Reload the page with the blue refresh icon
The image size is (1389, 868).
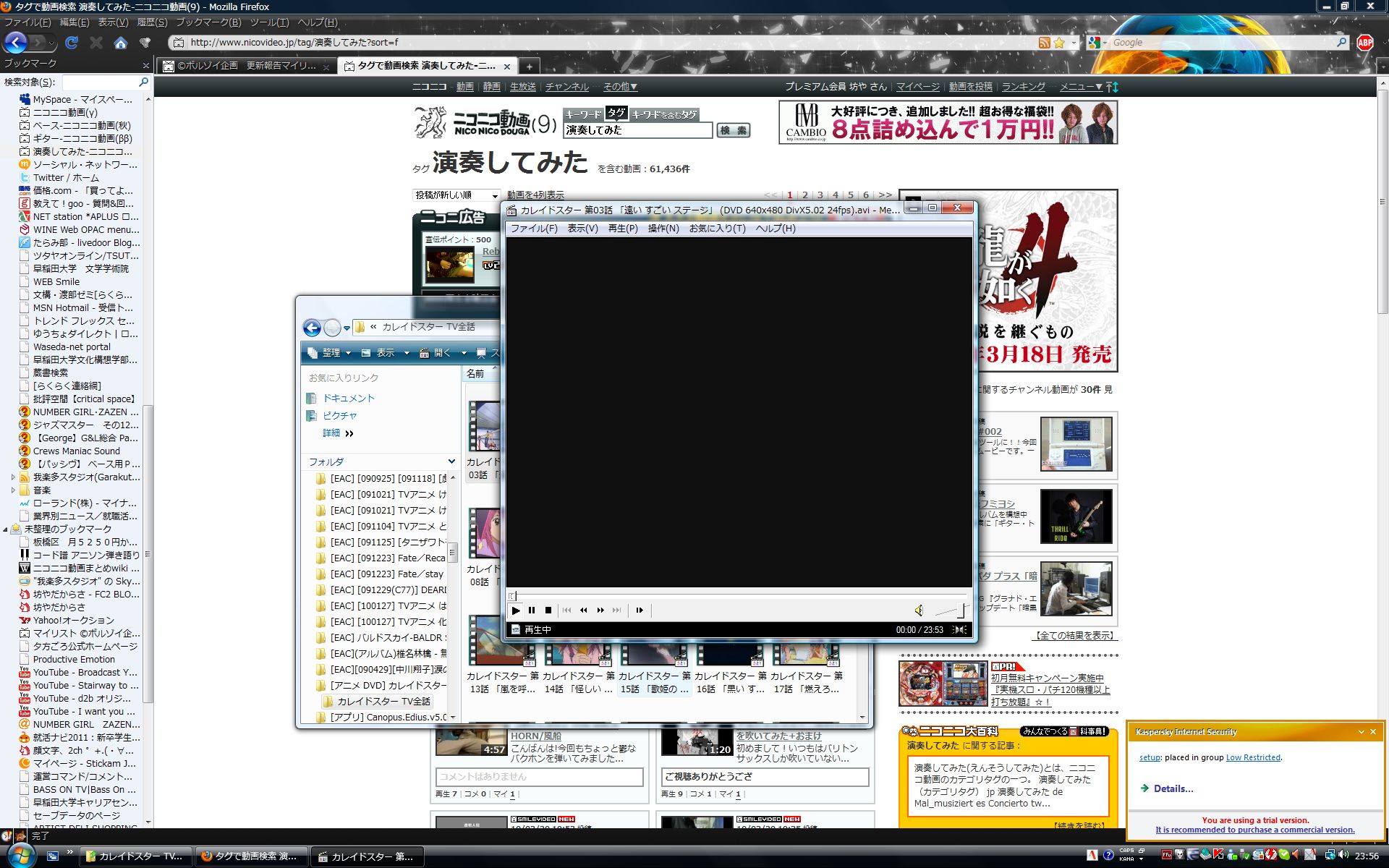tap(72, 43)
